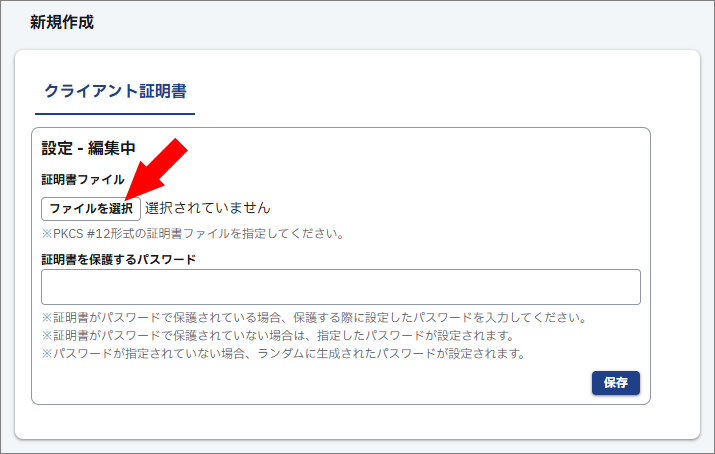This screenshot has height=454, width=715.
Task: Click the 新規作成 page heading
Action: click(62, 22)
